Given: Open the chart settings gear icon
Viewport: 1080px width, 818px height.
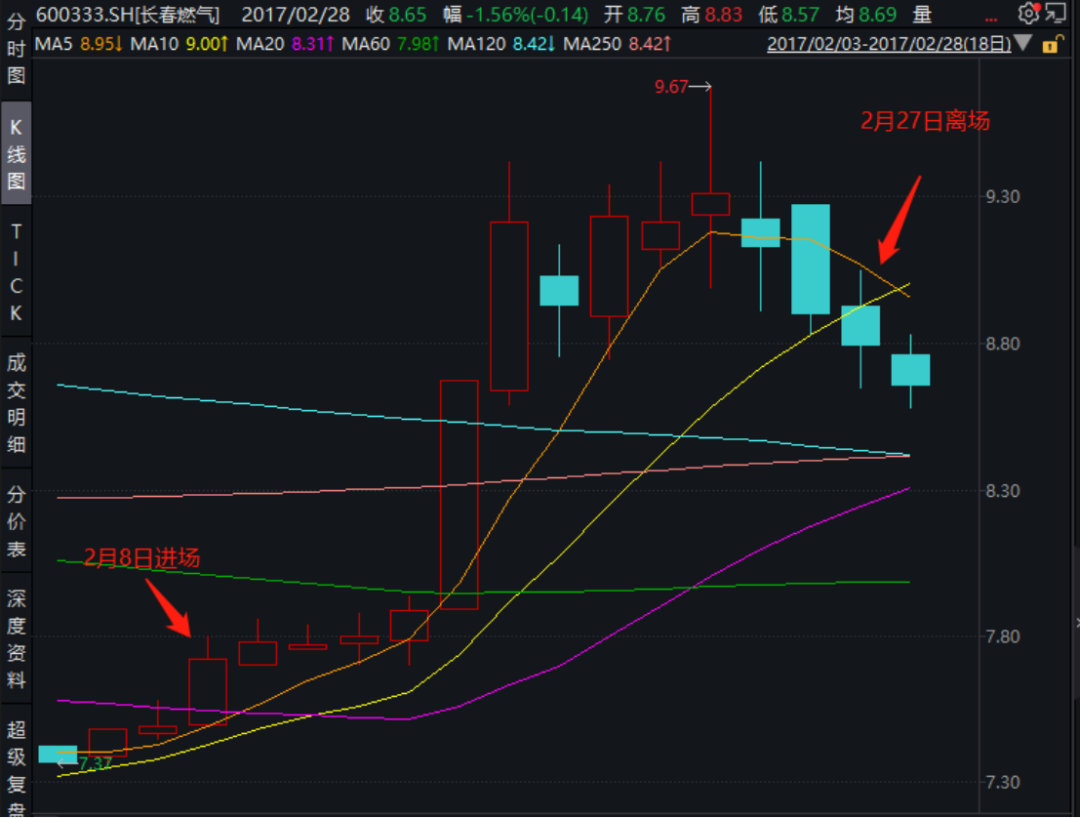Looking at the screenshot, I should 1028,13.
